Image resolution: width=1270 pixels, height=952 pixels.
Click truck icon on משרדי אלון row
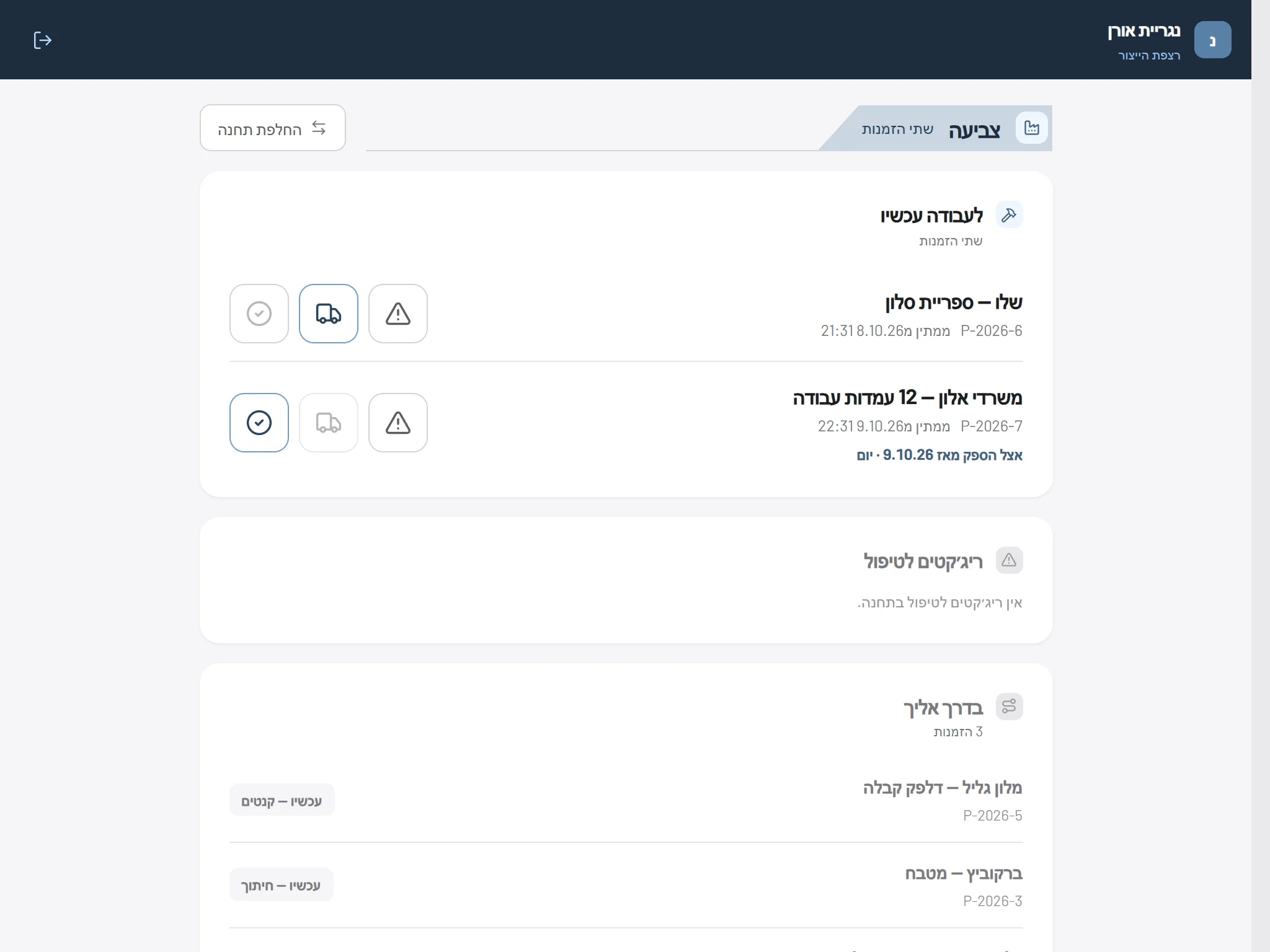(329, 423)
